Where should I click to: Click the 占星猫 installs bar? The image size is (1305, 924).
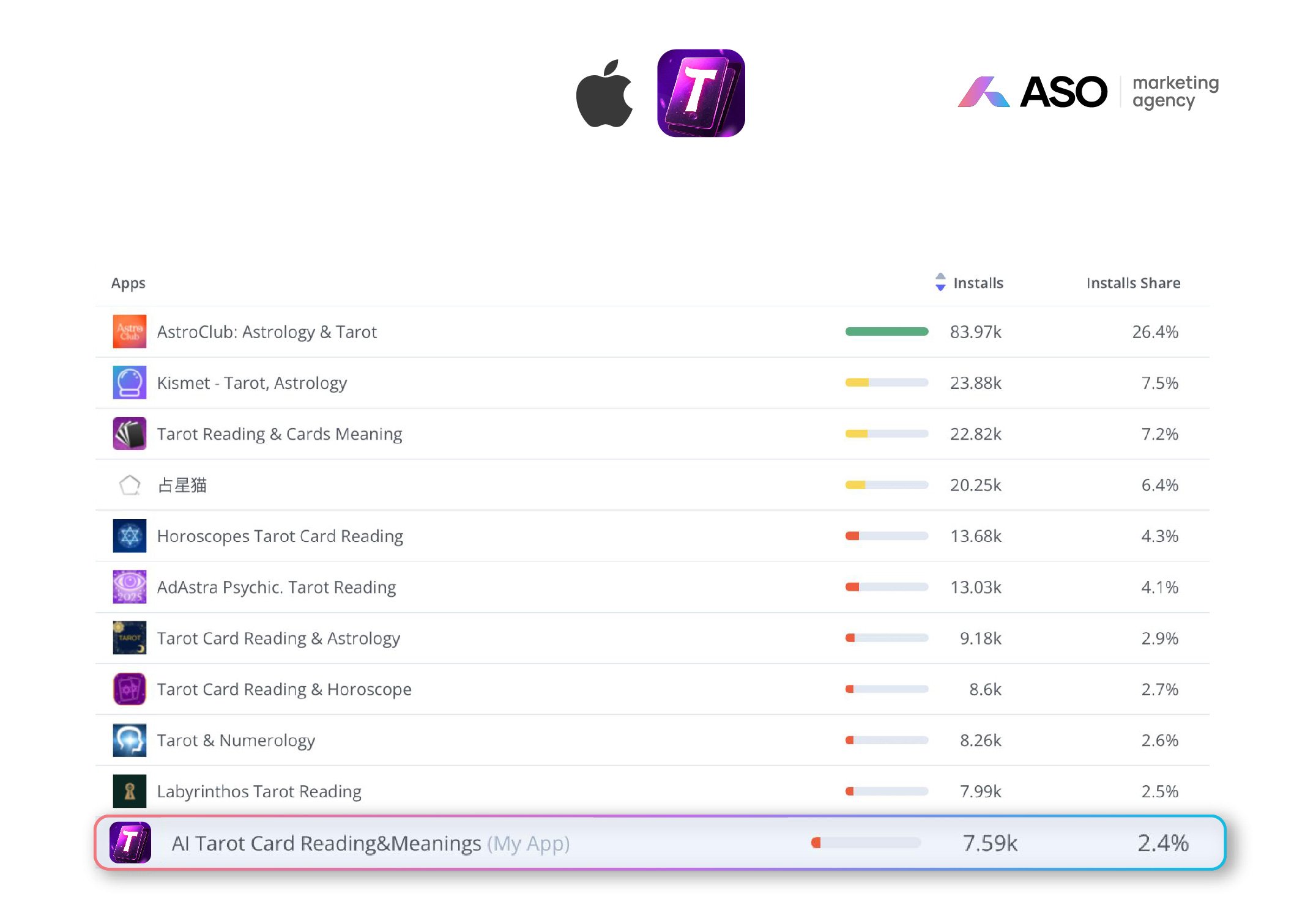click(887, 485)
